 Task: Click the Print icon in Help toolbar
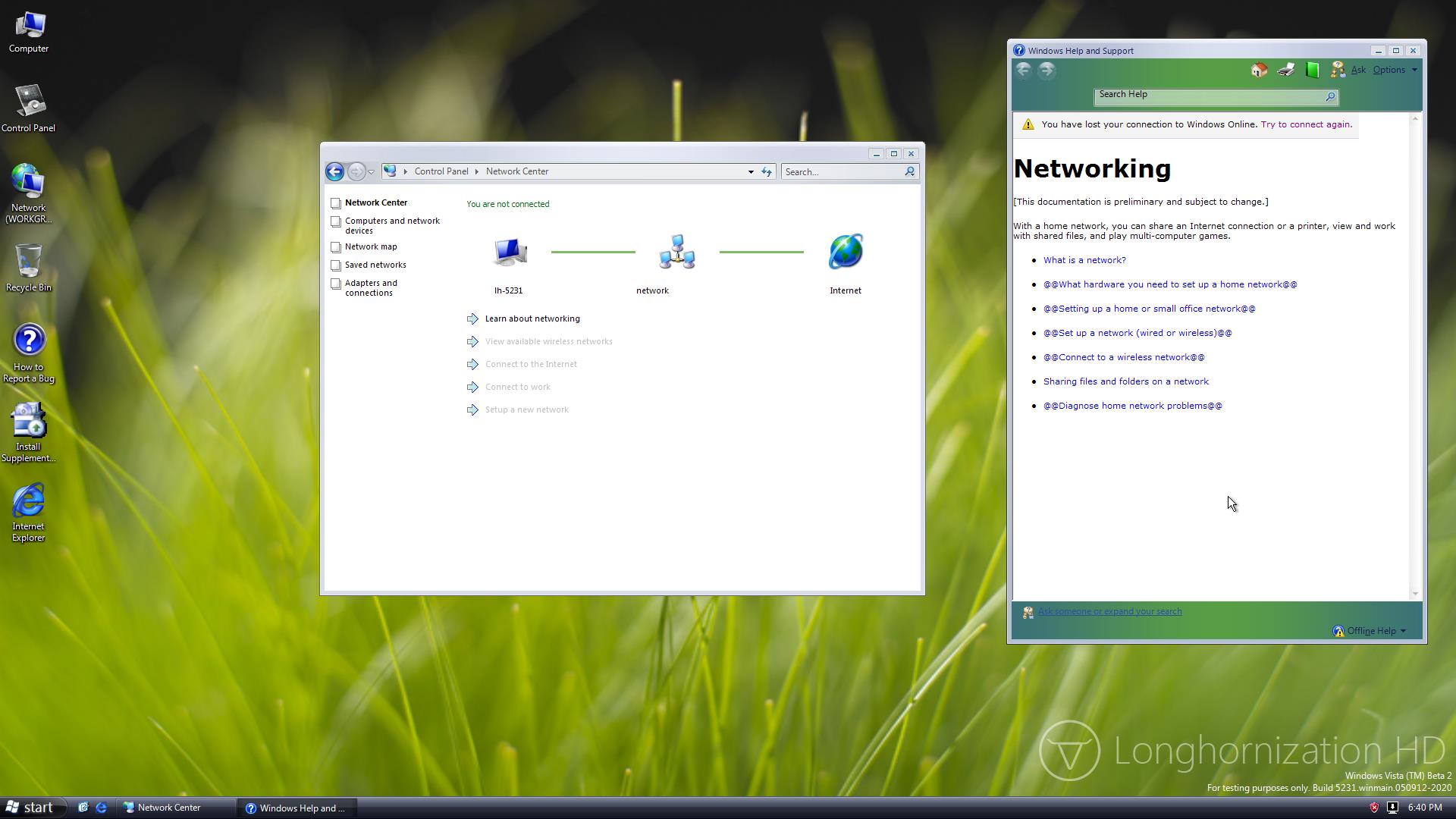[x=1285, y=70]
